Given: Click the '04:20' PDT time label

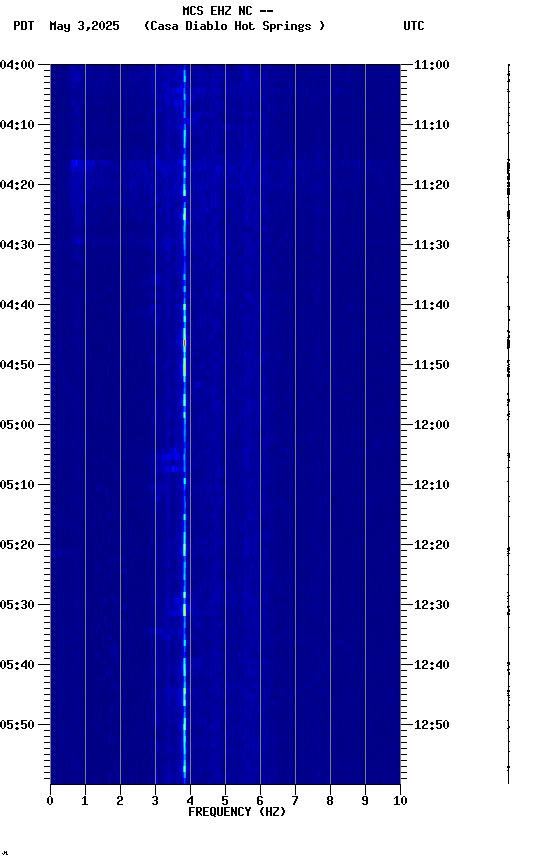Looking at the screenshot, I should click(x=17, y=185).
